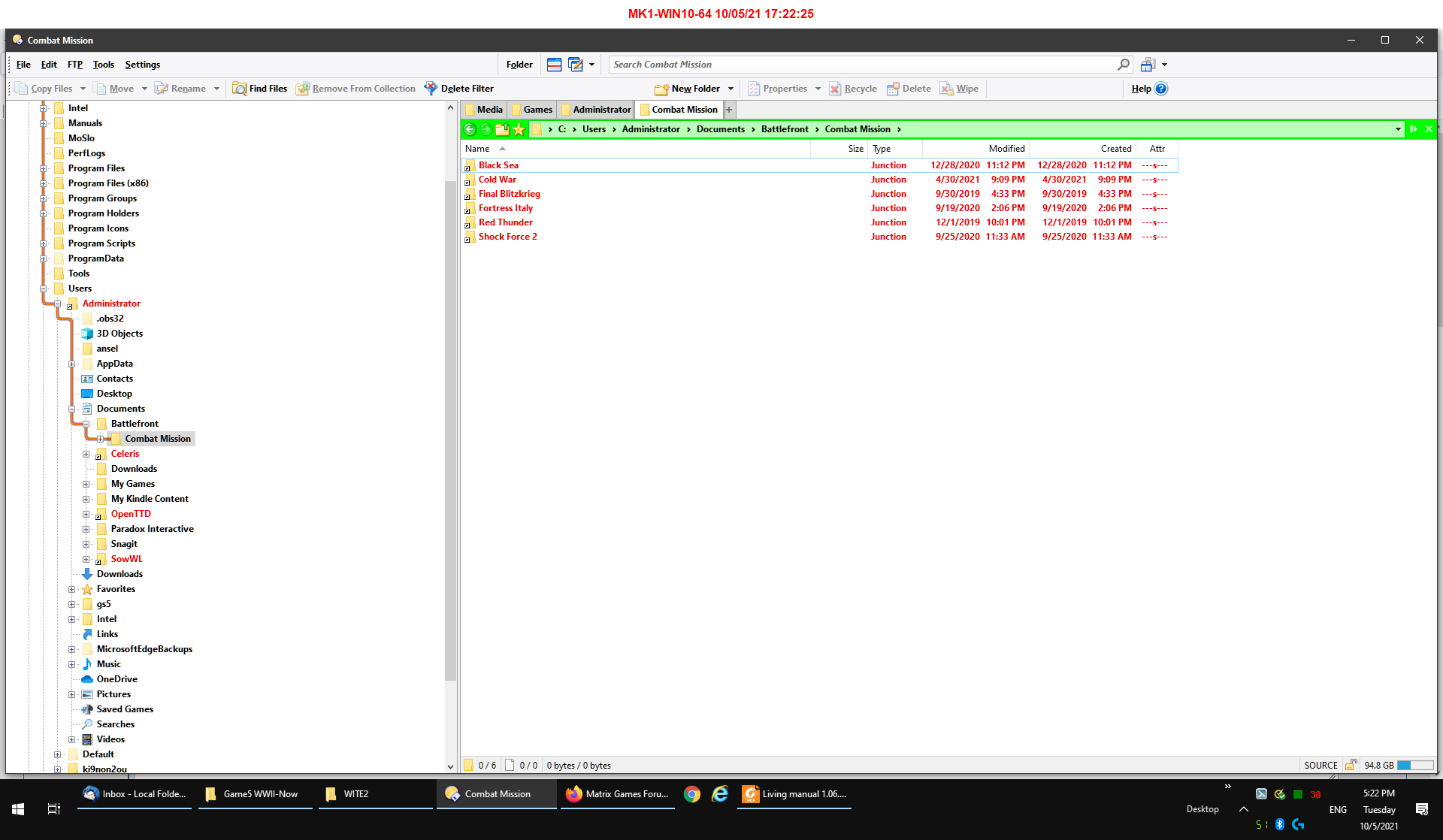
Task: Switch to the Games folder tab
Action: click(532, 110)
